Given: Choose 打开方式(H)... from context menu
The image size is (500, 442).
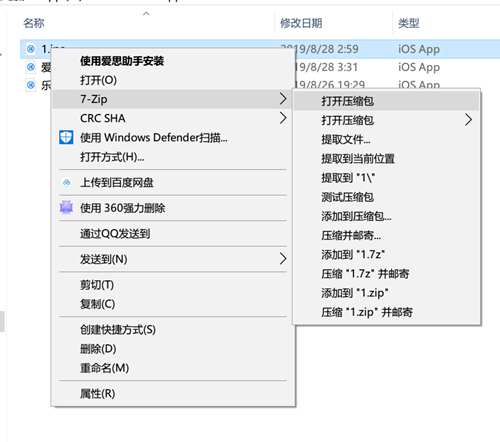Looking at the screenshot, I should click(x=112, y=157).
